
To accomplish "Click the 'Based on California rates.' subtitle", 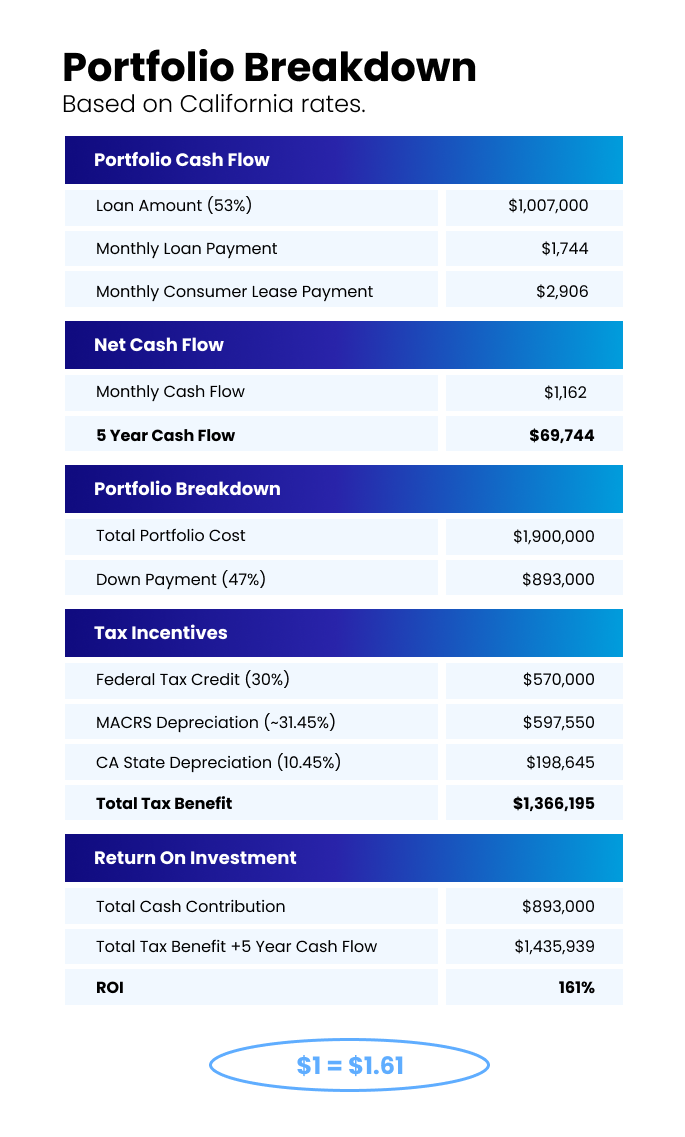I will pyautogui.click(x=214, y=104).
